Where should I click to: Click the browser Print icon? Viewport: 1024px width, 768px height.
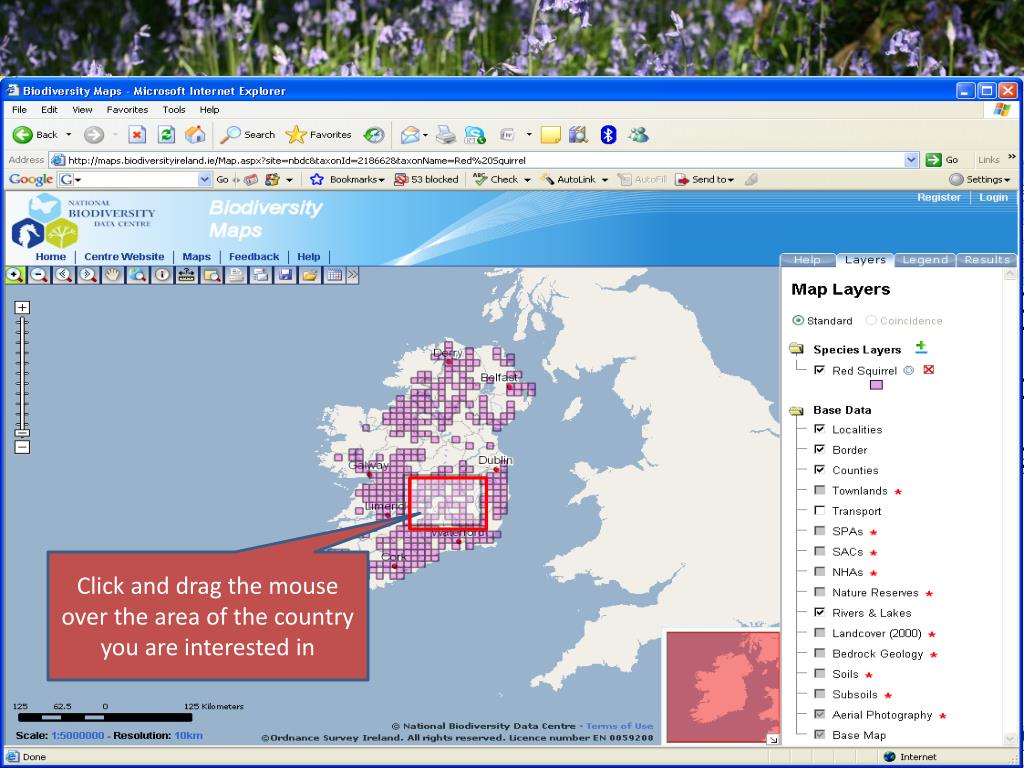pos(445,135)
